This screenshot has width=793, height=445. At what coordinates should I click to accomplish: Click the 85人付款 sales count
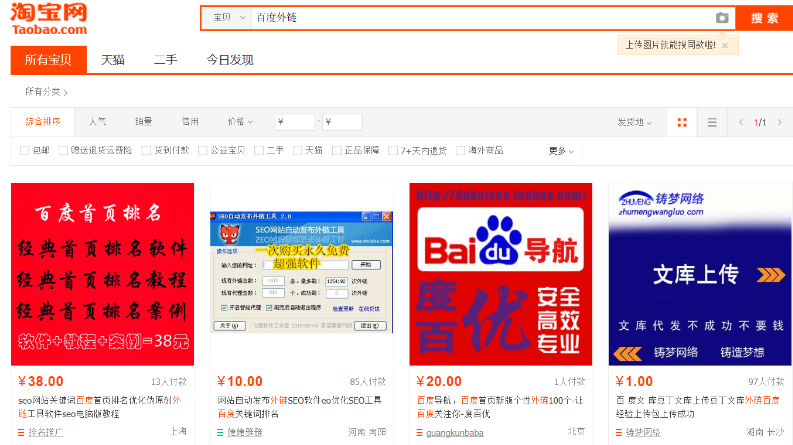368,382
